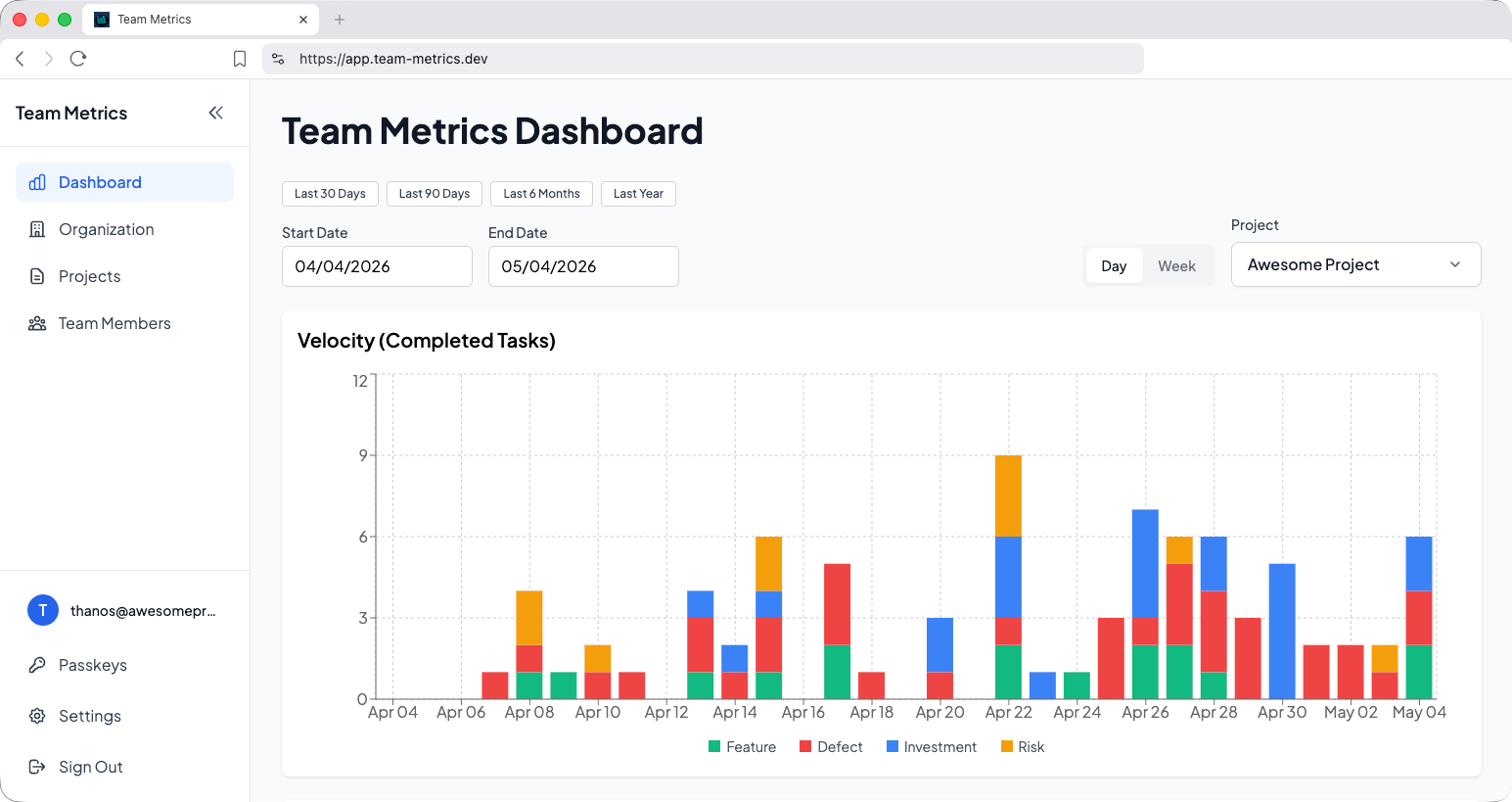Go back with the browser back arrow
The height and width of the screenshot is (802, 1512).
[x=20, y=59]
